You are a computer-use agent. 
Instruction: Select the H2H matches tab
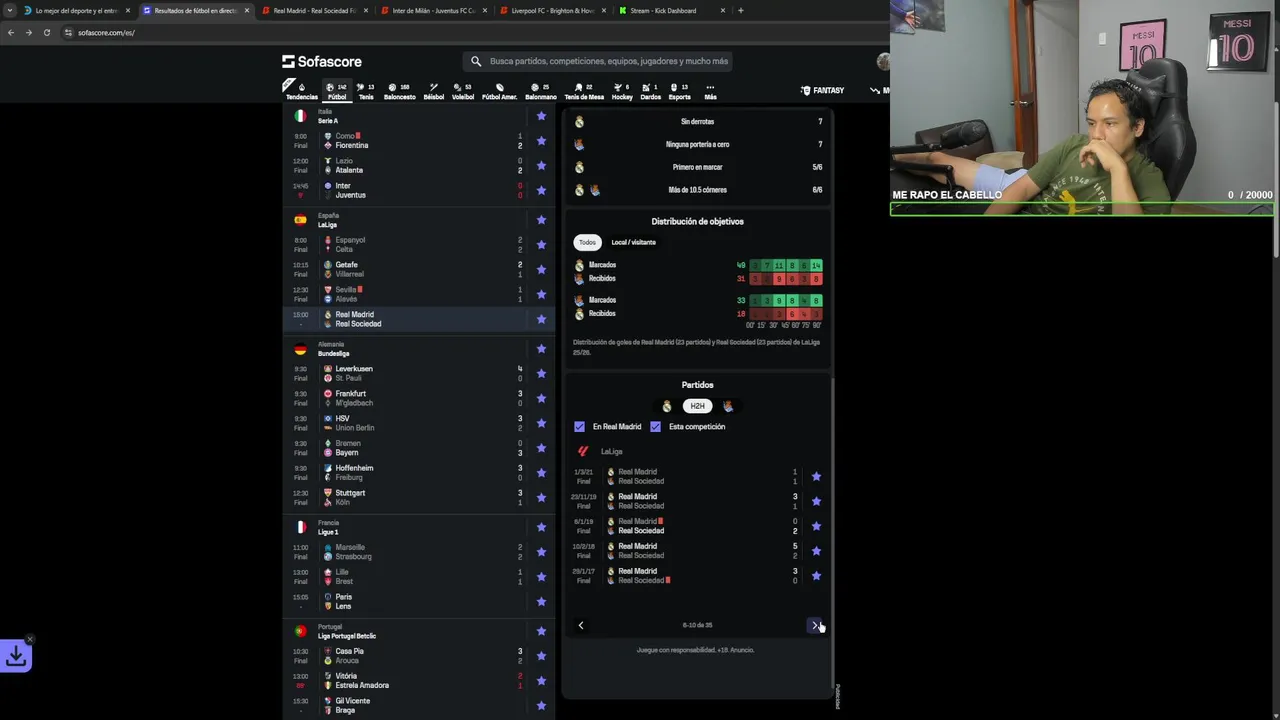click(697, 406)
